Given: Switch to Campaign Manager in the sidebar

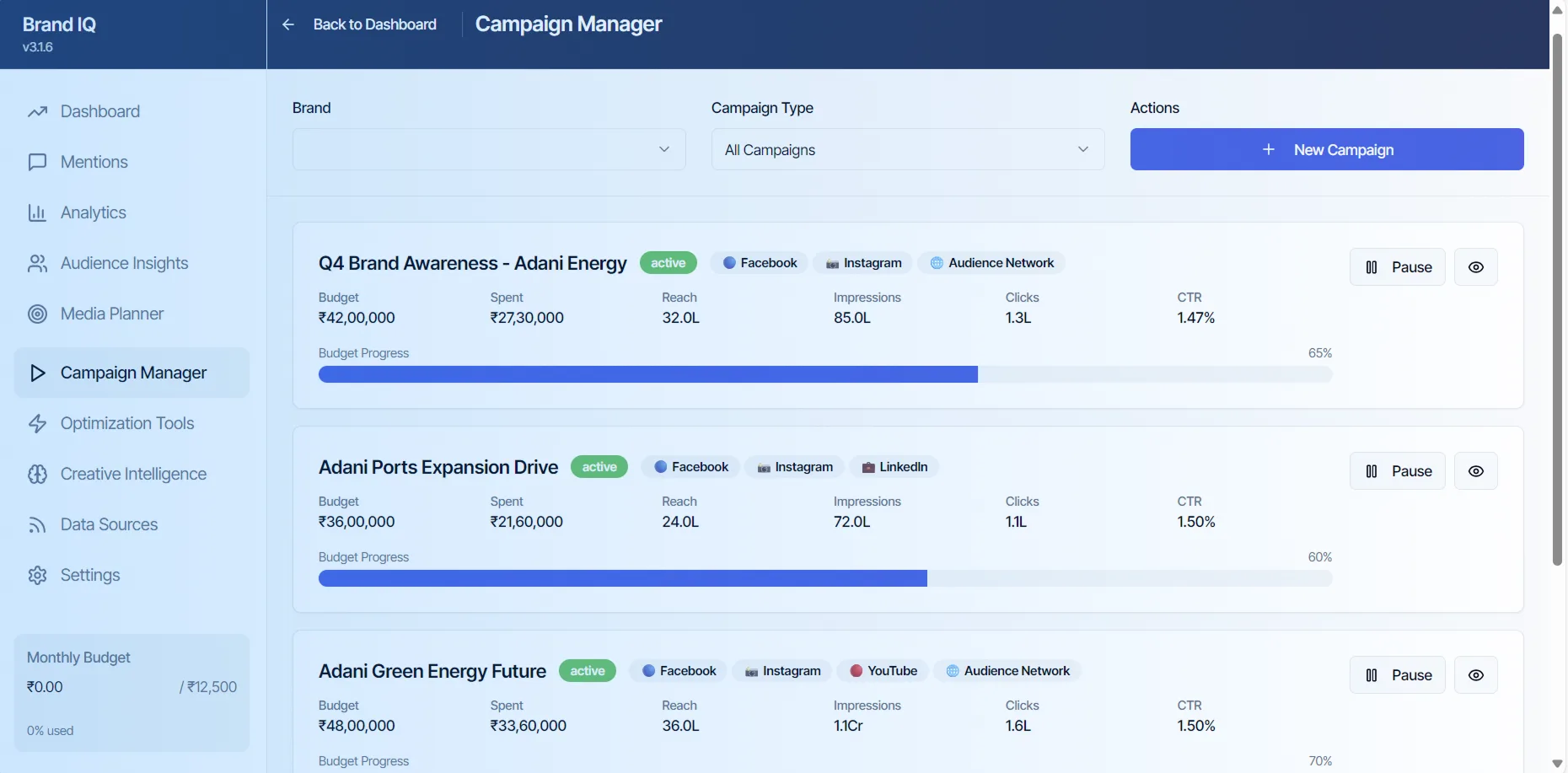Looking at the screenshot, I should click(x=132, y=372).
